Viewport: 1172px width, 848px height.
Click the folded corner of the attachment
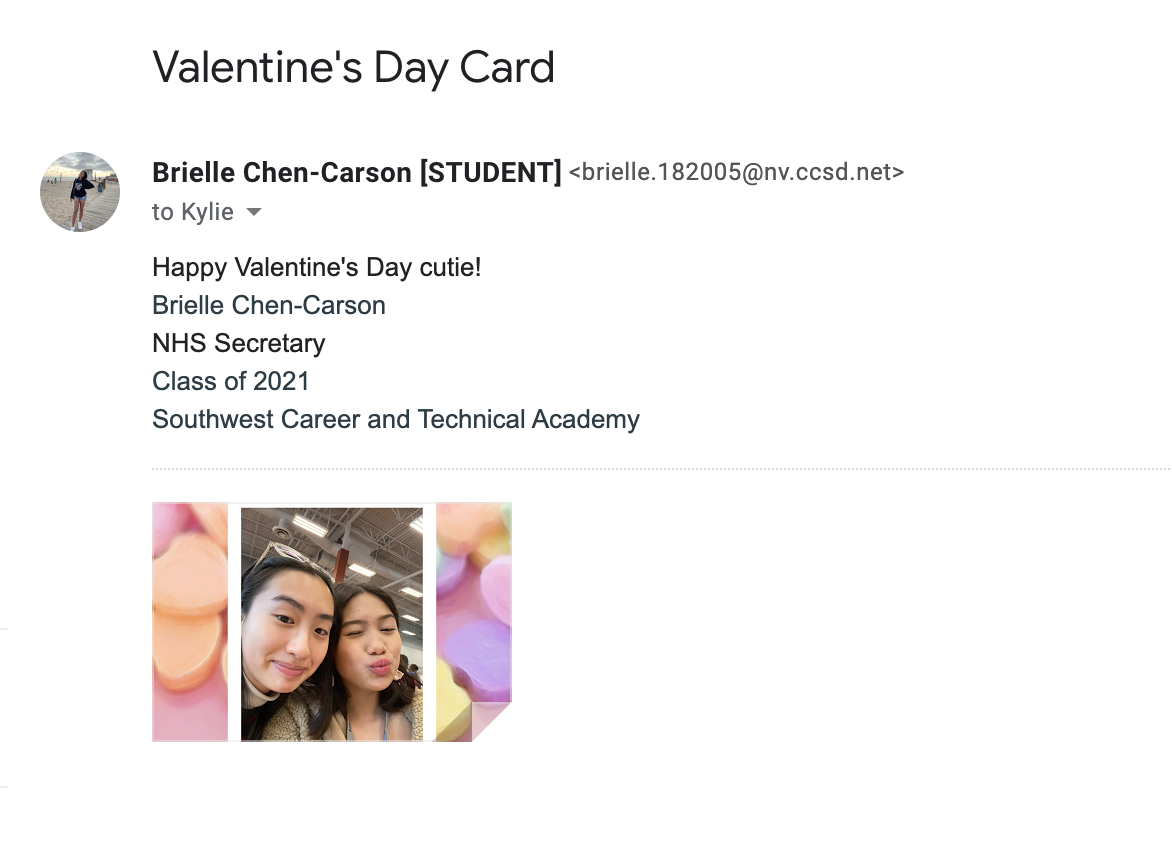[x=491, y=721]
